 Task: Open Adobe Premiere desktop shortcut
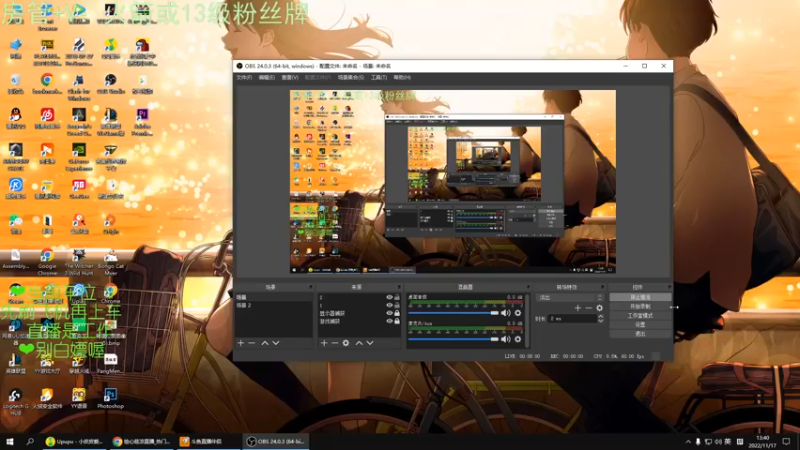coord(142,122)
